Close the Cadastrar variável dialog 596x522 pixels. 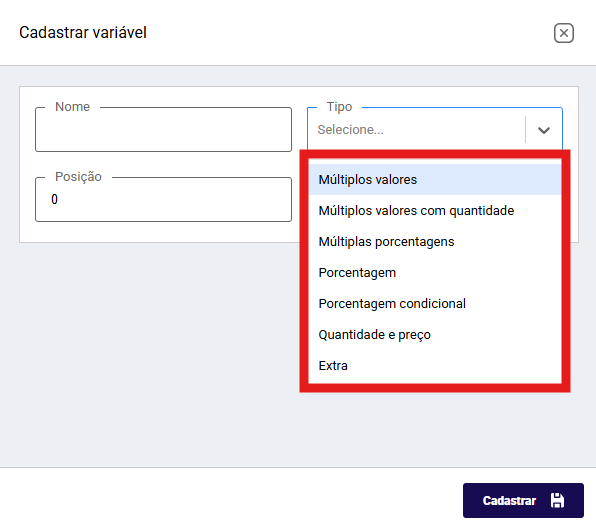(563, 33)
